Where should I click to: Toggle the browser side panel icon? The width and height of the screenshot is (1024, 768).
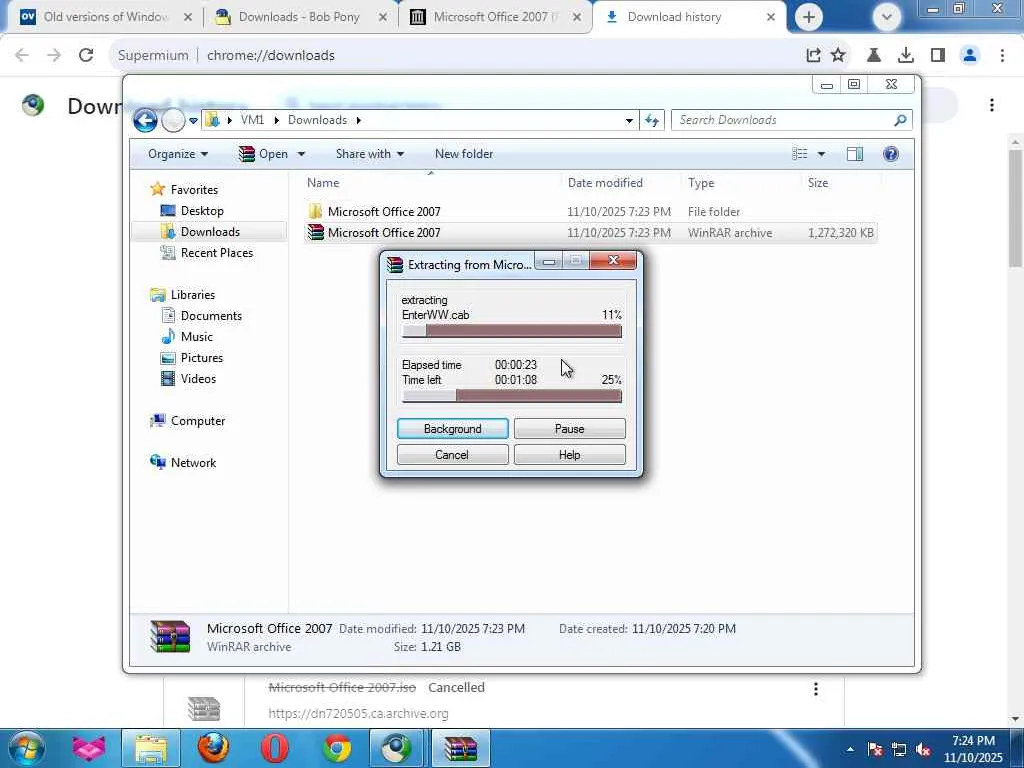938,56
